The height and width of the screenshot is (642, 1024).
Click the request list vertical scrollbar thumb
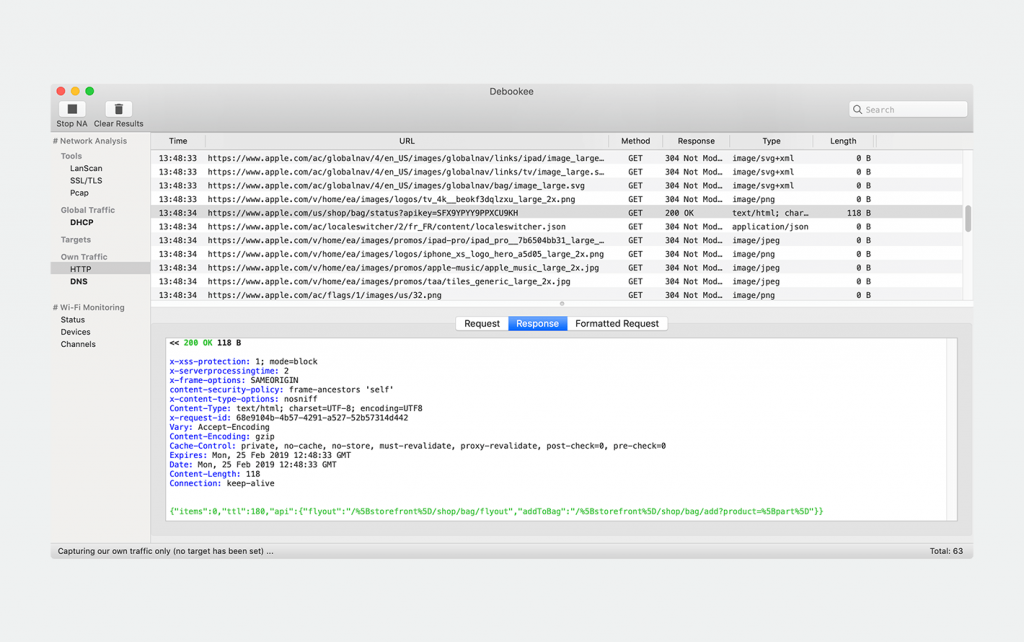(x=968, y=219)
